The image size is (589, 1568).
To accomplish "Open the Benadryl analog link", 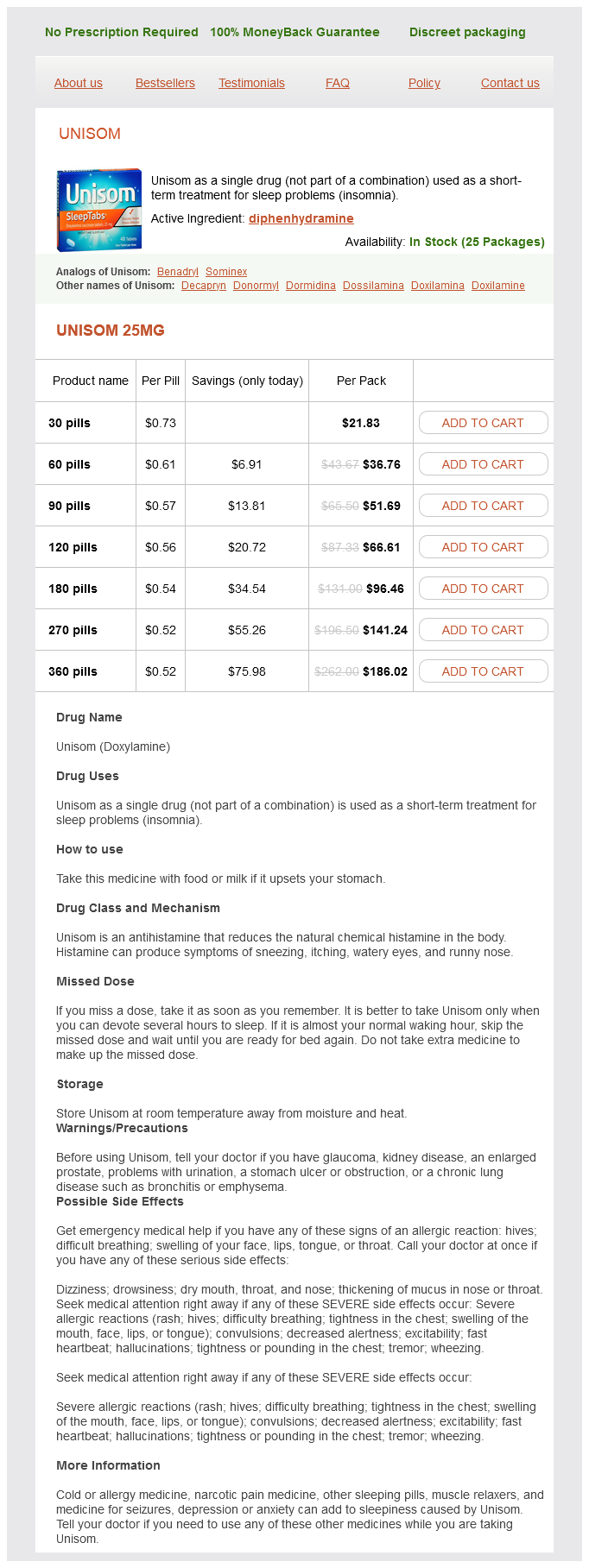I will [178, 272].
